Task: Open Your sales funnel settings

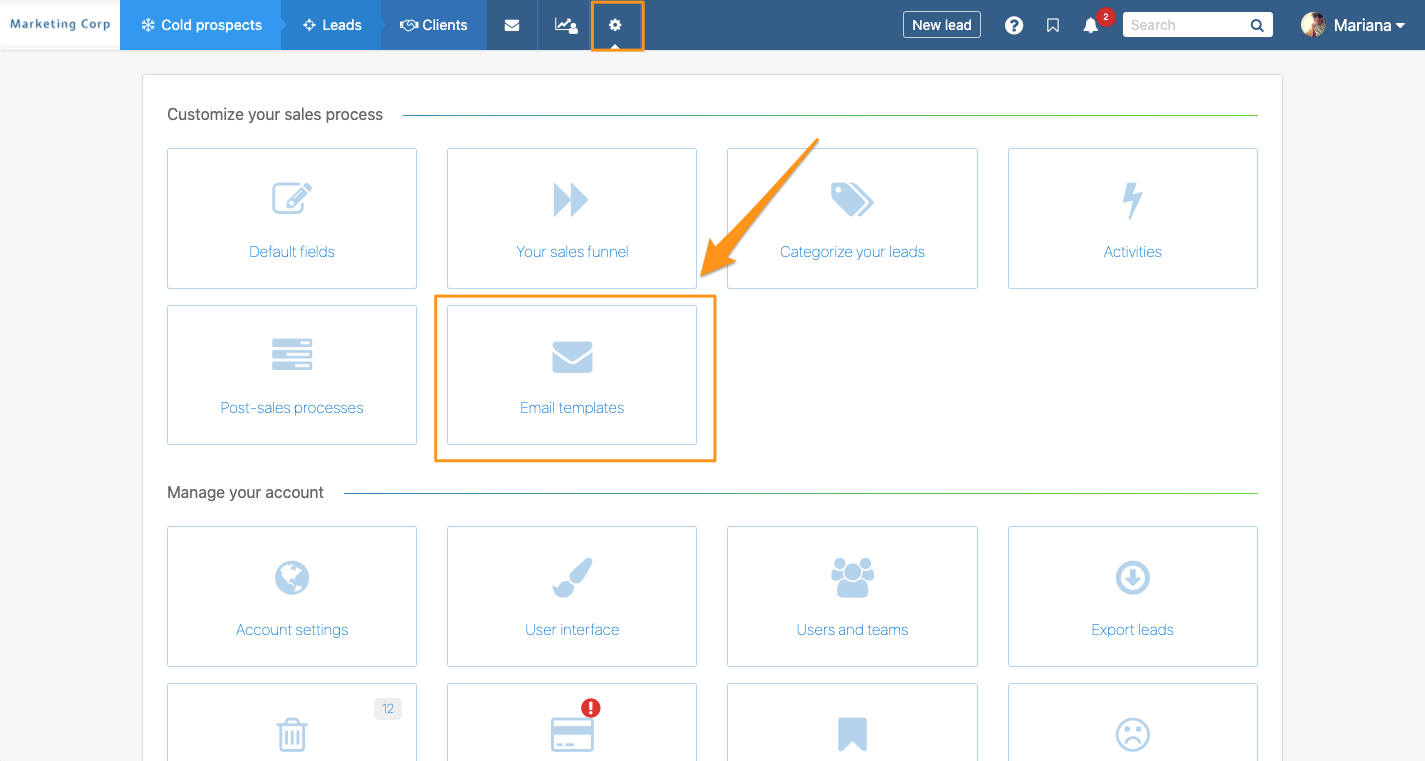Action: 571,218
